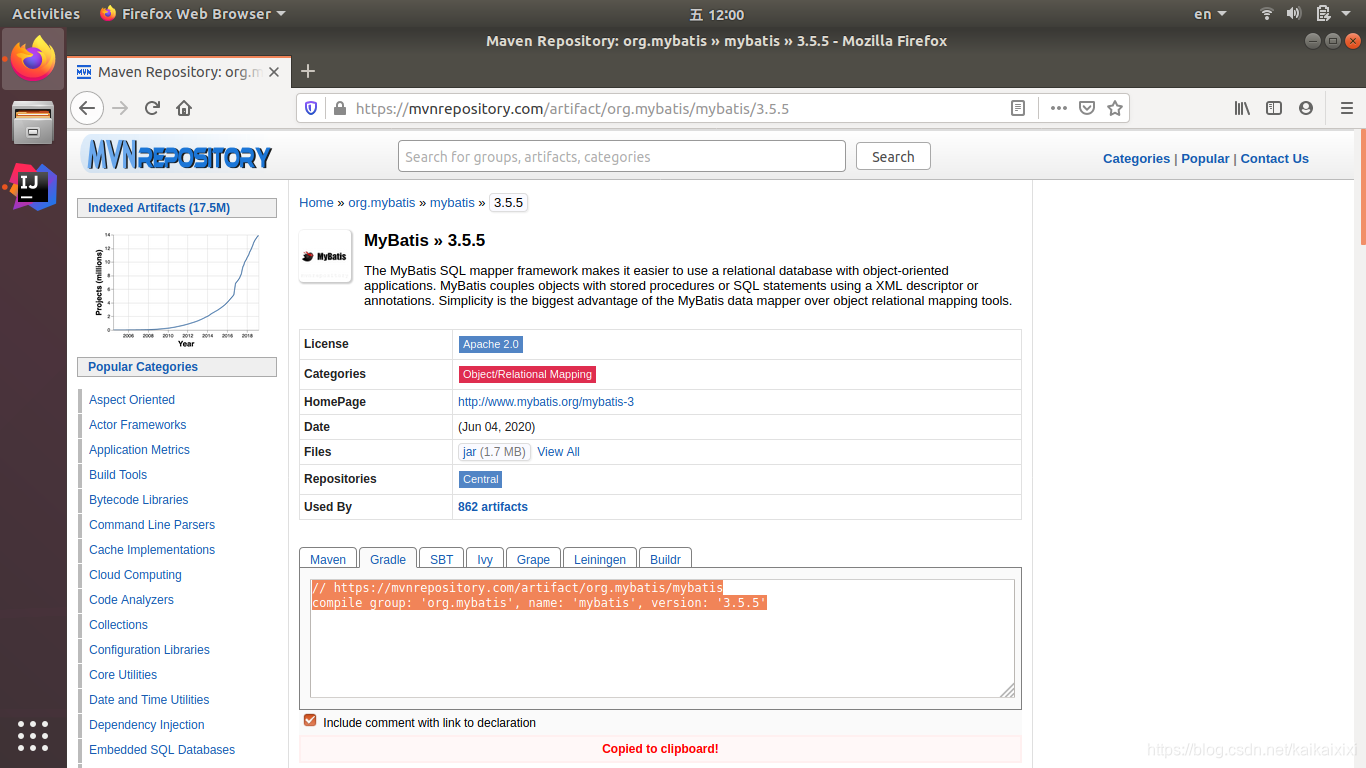Viewport: 1366px width, 768px height.
Task: Toggle reader view icon in address bar
Action: (x=1018, y=108)
